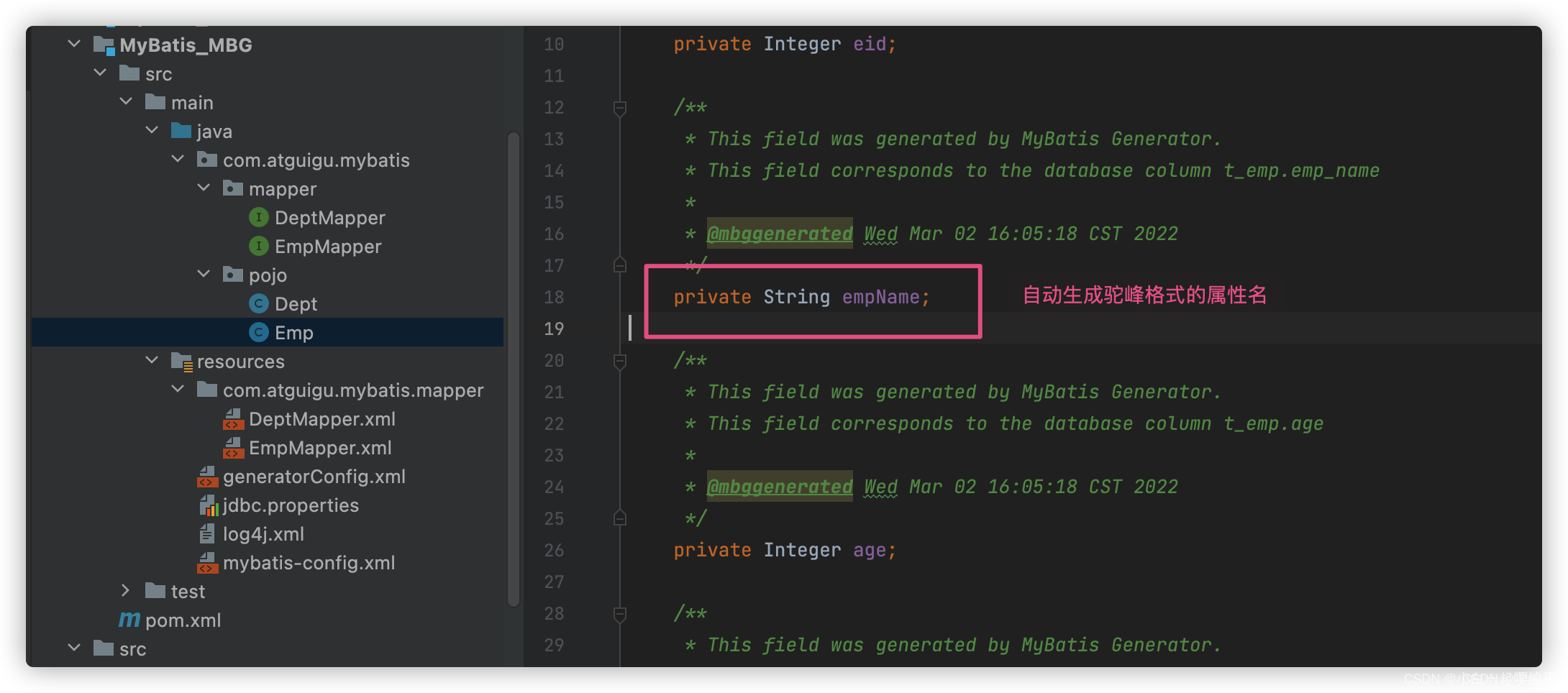Viewport: 1568px width, 693px height.
Task: Click the resources folder icon
Action: coord(182,362)
